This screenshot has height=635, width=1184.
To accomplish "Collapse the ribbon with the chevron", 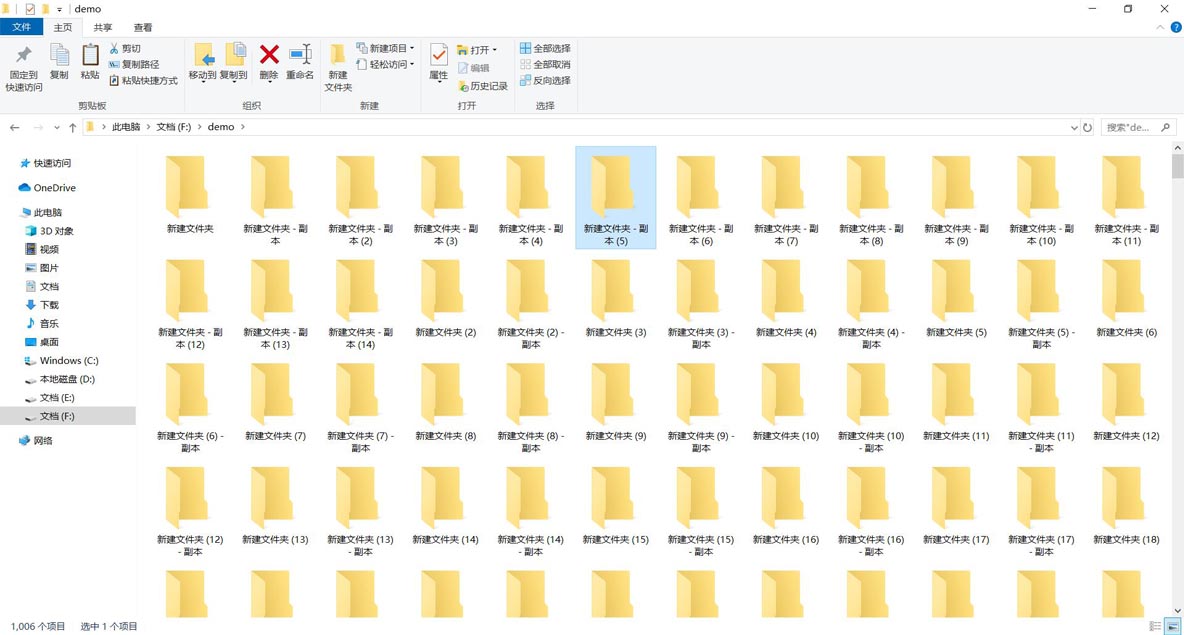I will click(1162, 28).
